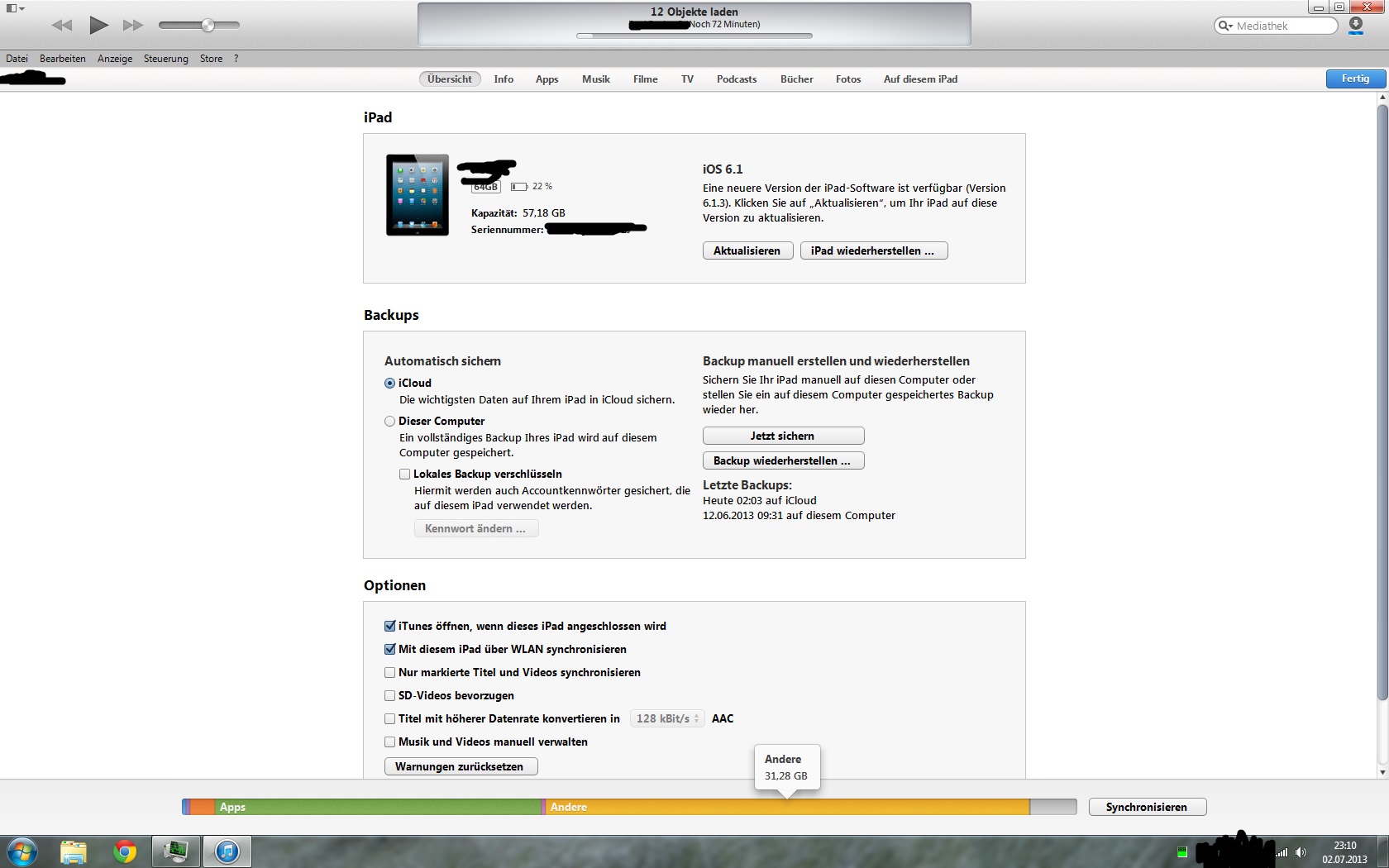This screenshot has width=1389, height=868.
Task: Click the vertical scrollbar down arrow
Action: pyautogui.click(x=1382, y=772)
